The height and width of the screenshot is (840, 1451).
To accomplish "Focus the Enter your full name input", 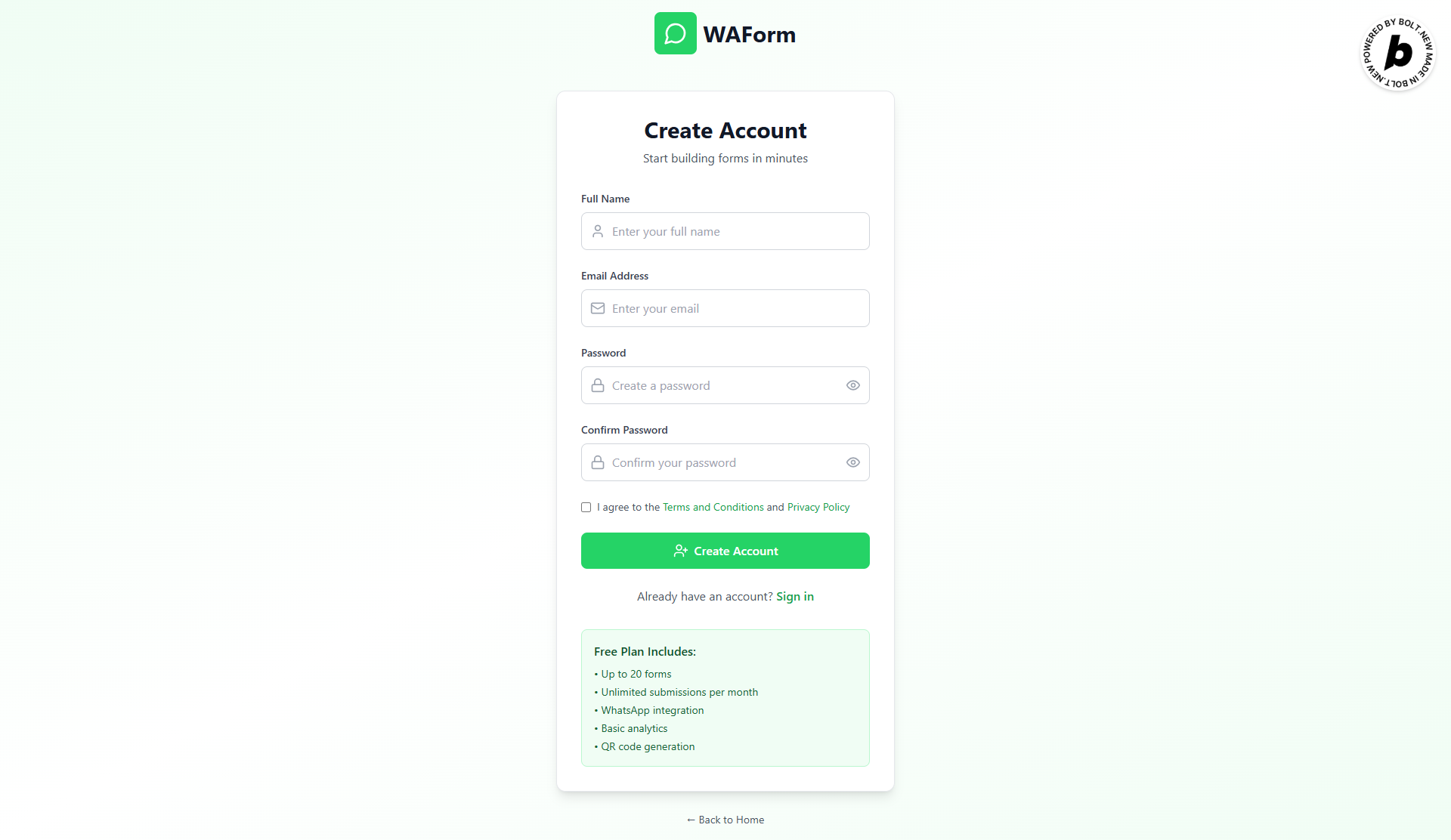I will pyautogui.click(x=725, y=231).
